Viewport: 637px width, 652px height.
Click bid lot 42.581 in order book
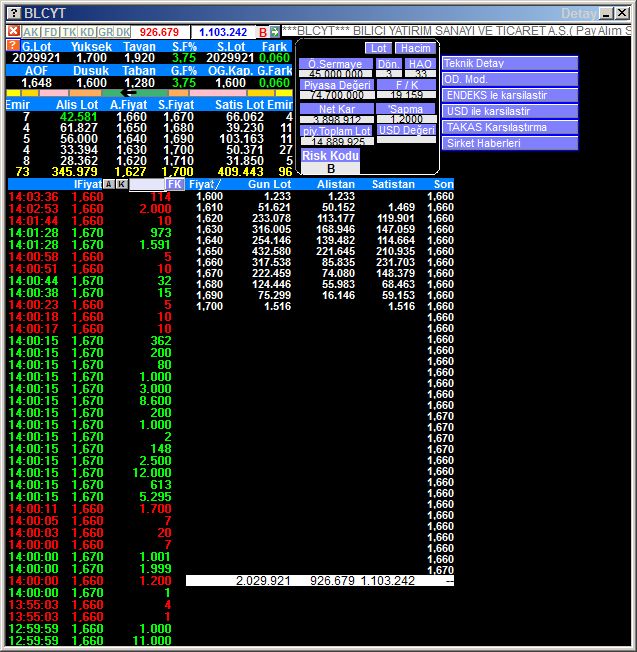[78, 117]
